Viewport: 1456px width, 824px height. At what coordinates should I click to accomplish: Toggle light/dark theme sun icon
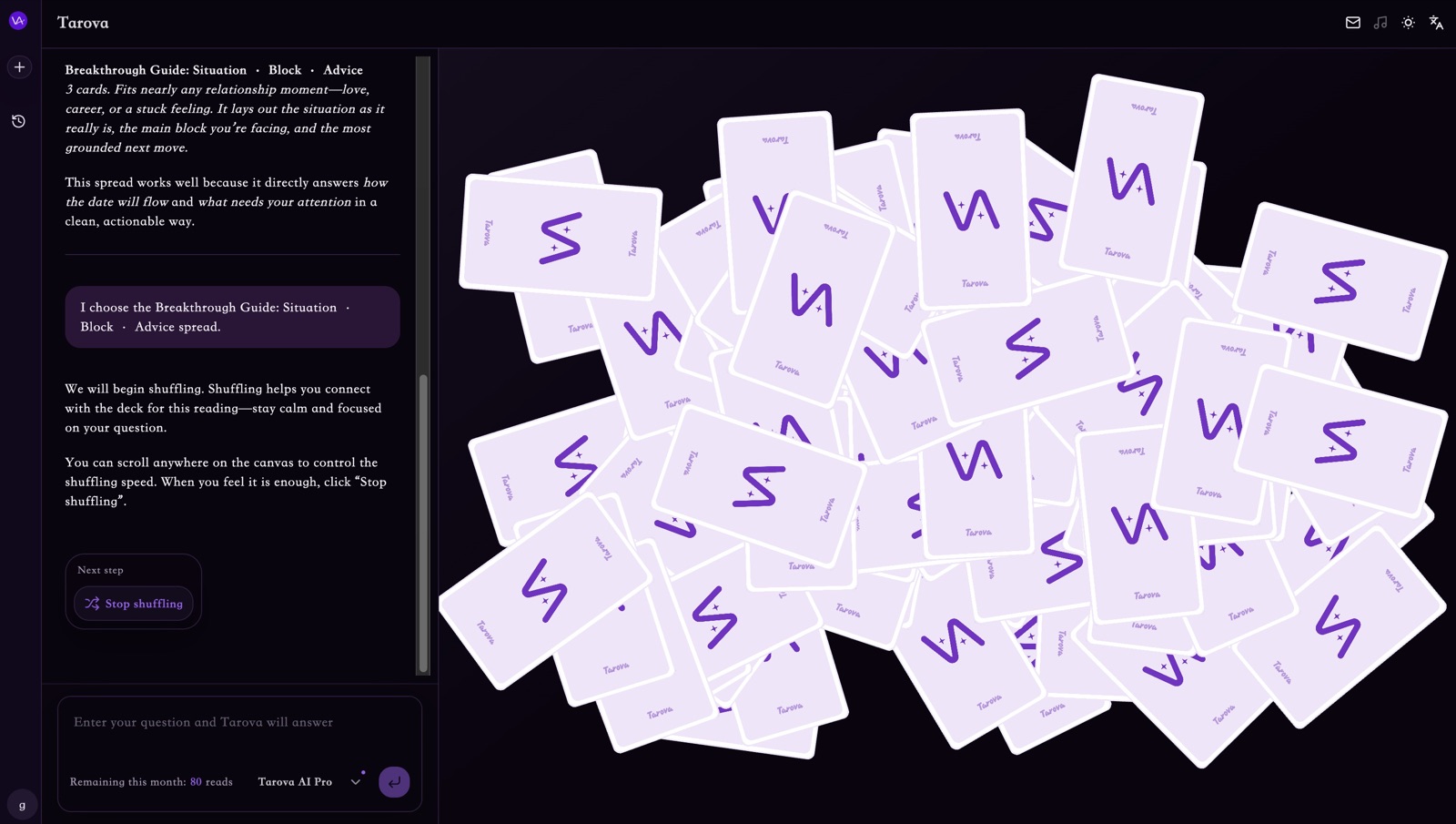[1408, 23]
